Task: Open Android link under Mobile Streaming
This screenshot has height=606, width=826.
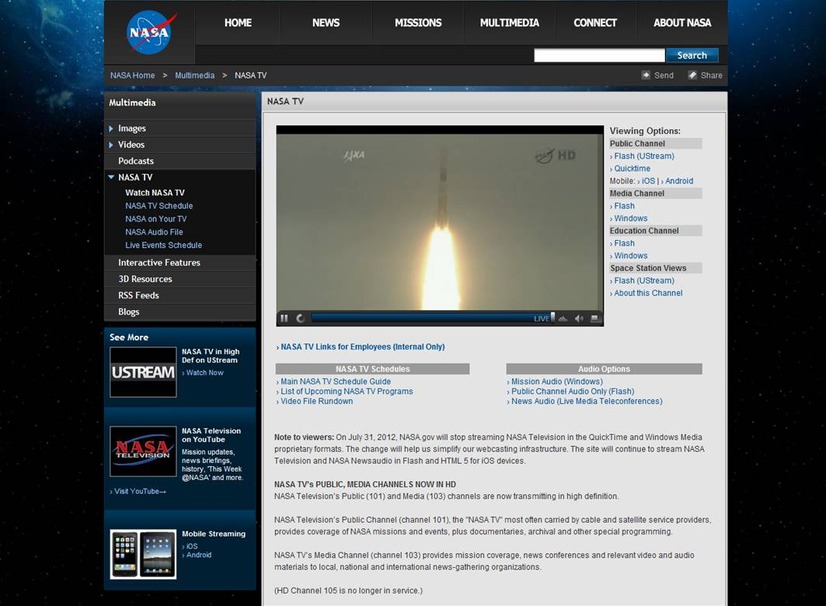Action: point(198,555)
